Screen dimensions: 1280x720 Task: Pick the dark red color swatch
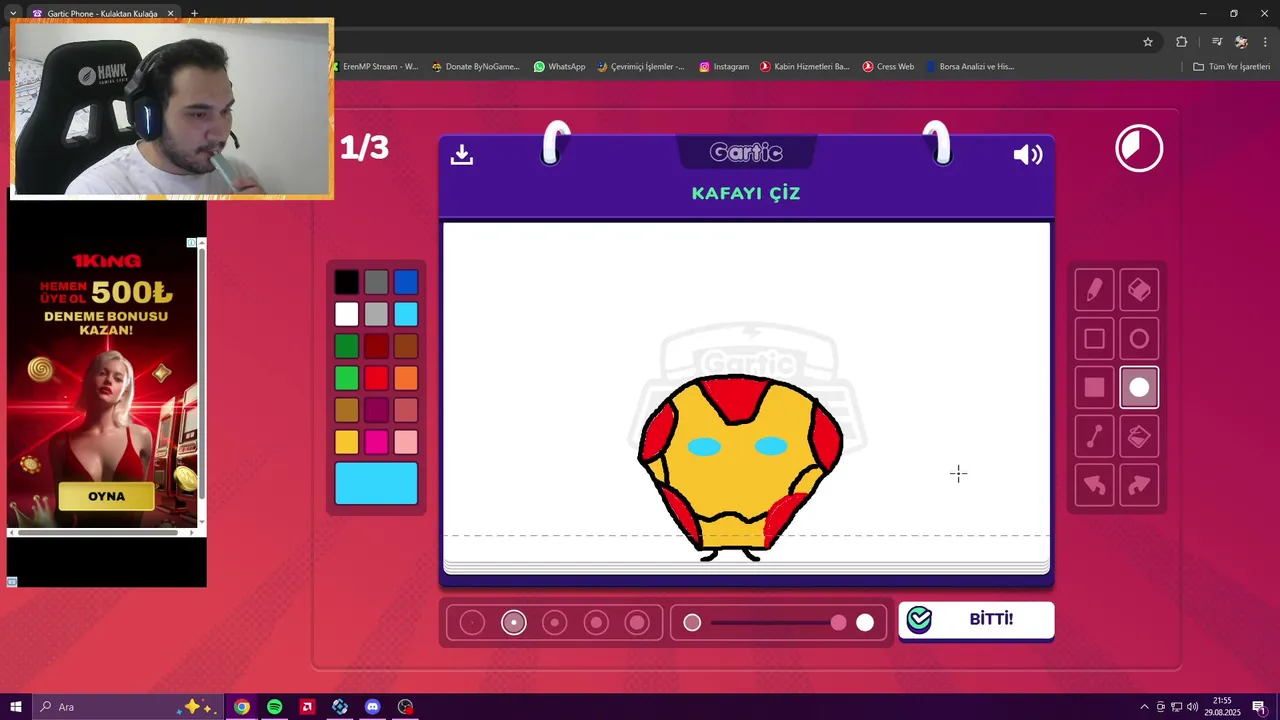click(x=376, y=346)
